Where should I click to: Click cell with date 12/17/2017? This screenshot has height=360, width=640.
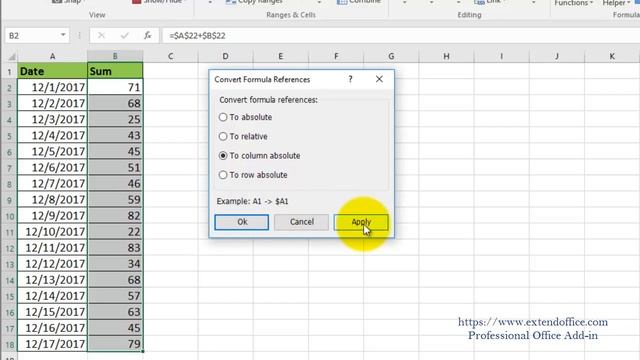[x=52, y=344]
